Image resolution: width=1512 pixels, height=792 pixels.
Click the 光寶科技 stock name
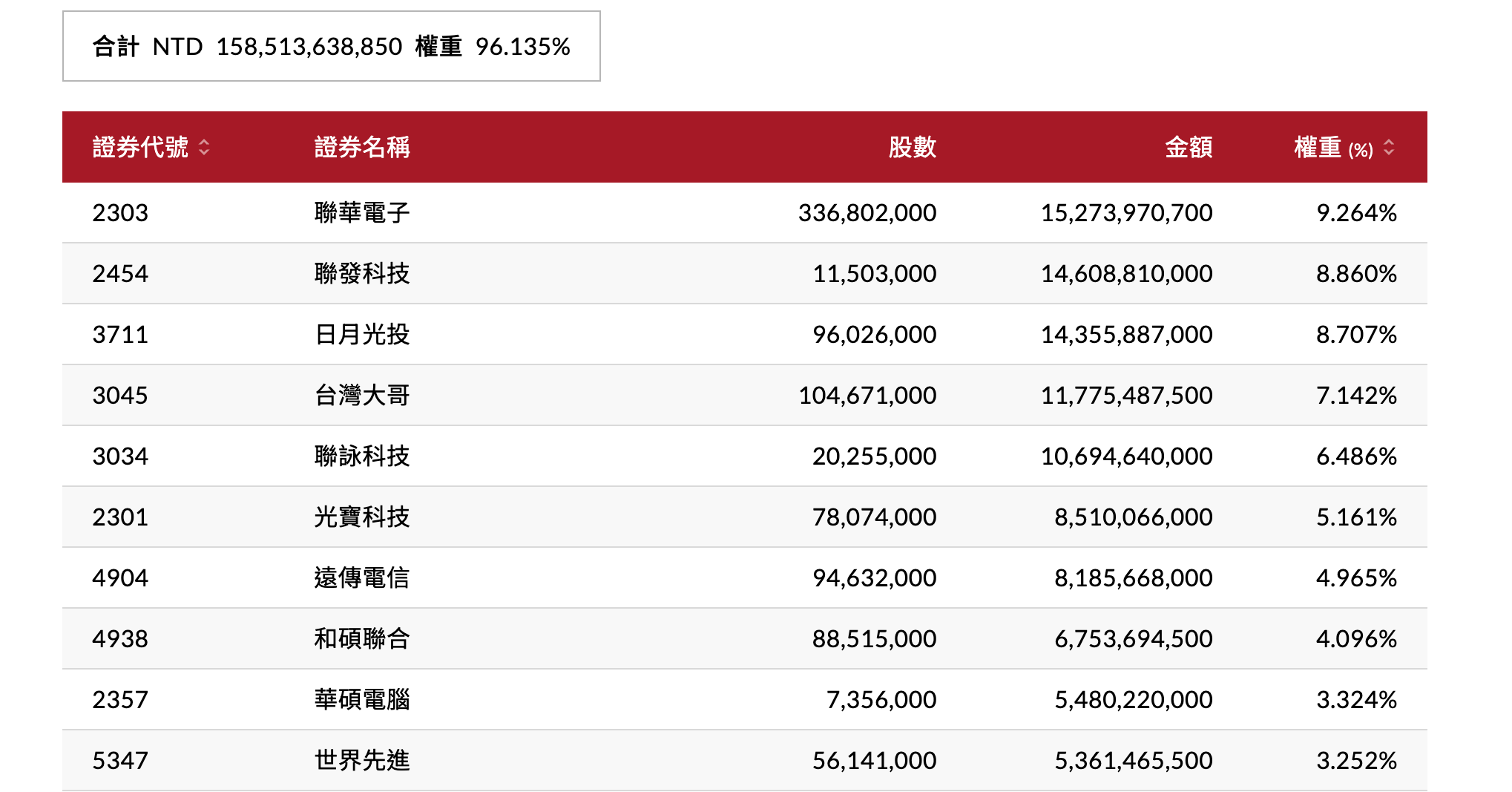pyautogui.click(x=362, y=517)
